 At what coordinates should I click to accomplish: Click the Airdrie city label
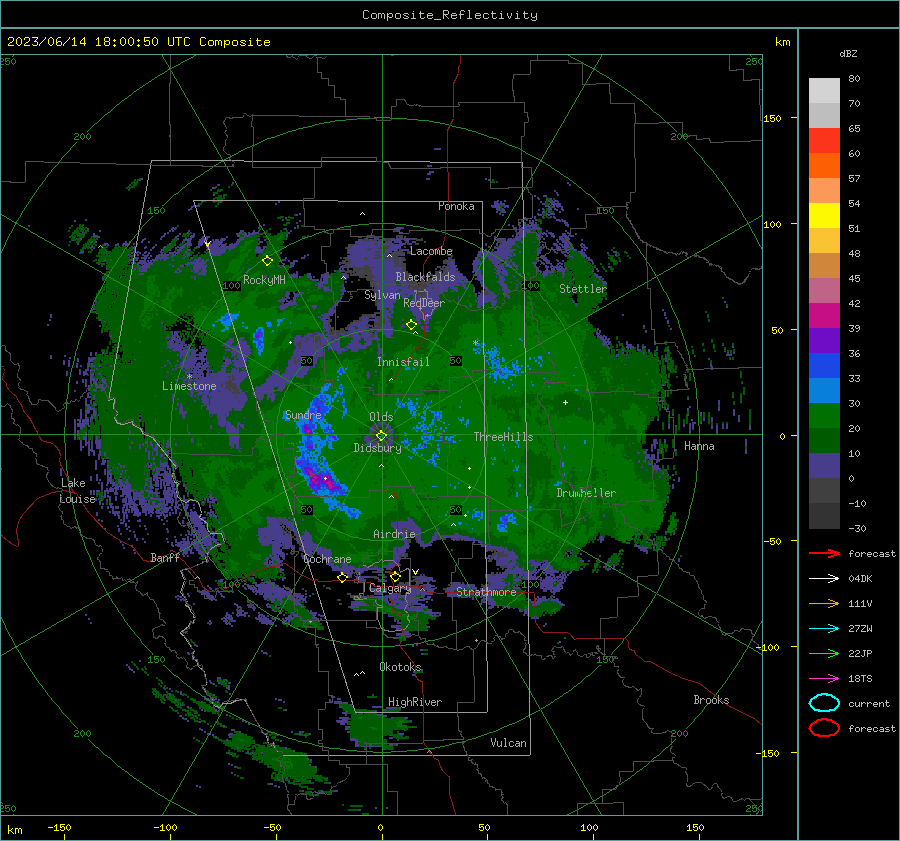pos(394,534)
